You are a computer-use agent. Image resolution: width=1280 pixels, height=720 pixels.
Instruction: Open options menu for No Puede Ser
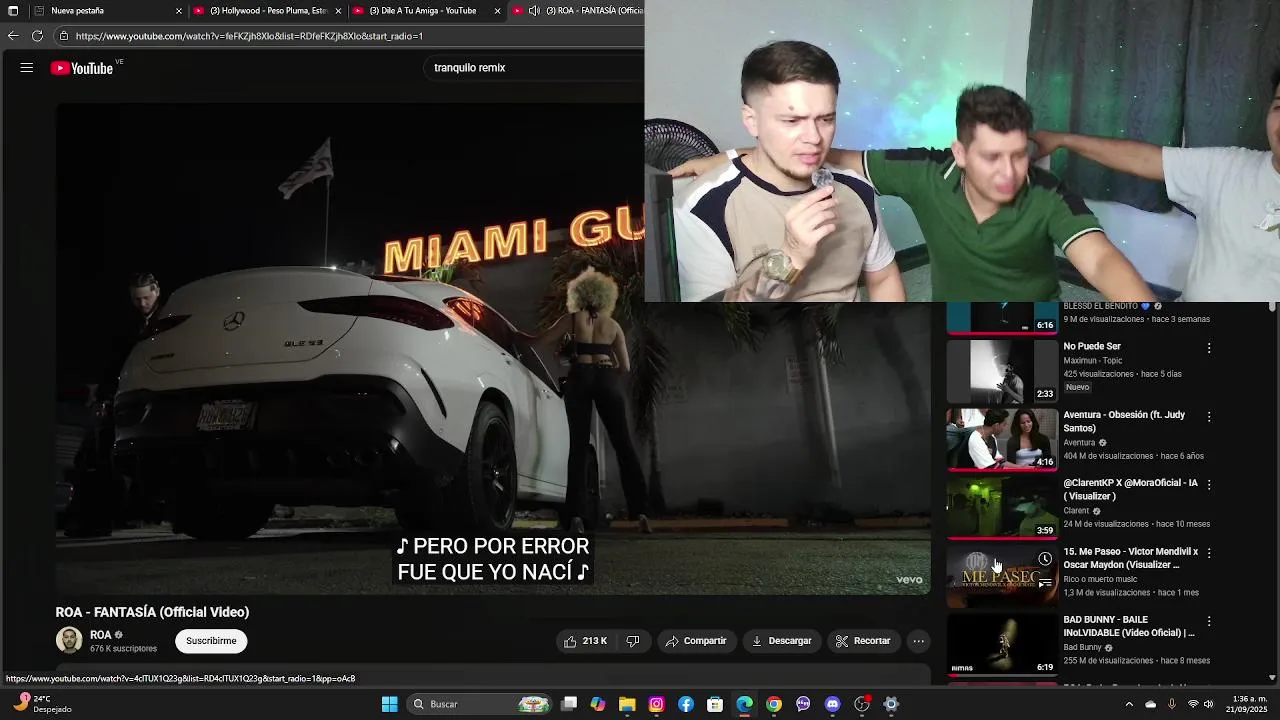(x=1209, y=348)
